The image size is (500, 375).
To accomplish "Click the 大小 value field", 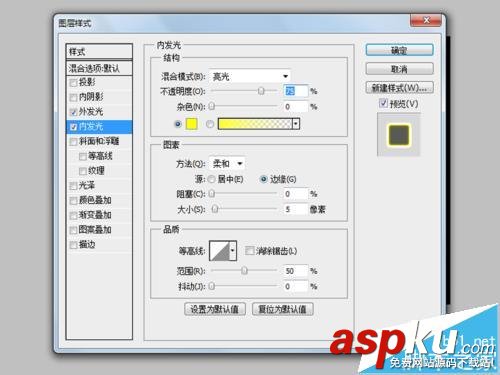I will [296, 209].
